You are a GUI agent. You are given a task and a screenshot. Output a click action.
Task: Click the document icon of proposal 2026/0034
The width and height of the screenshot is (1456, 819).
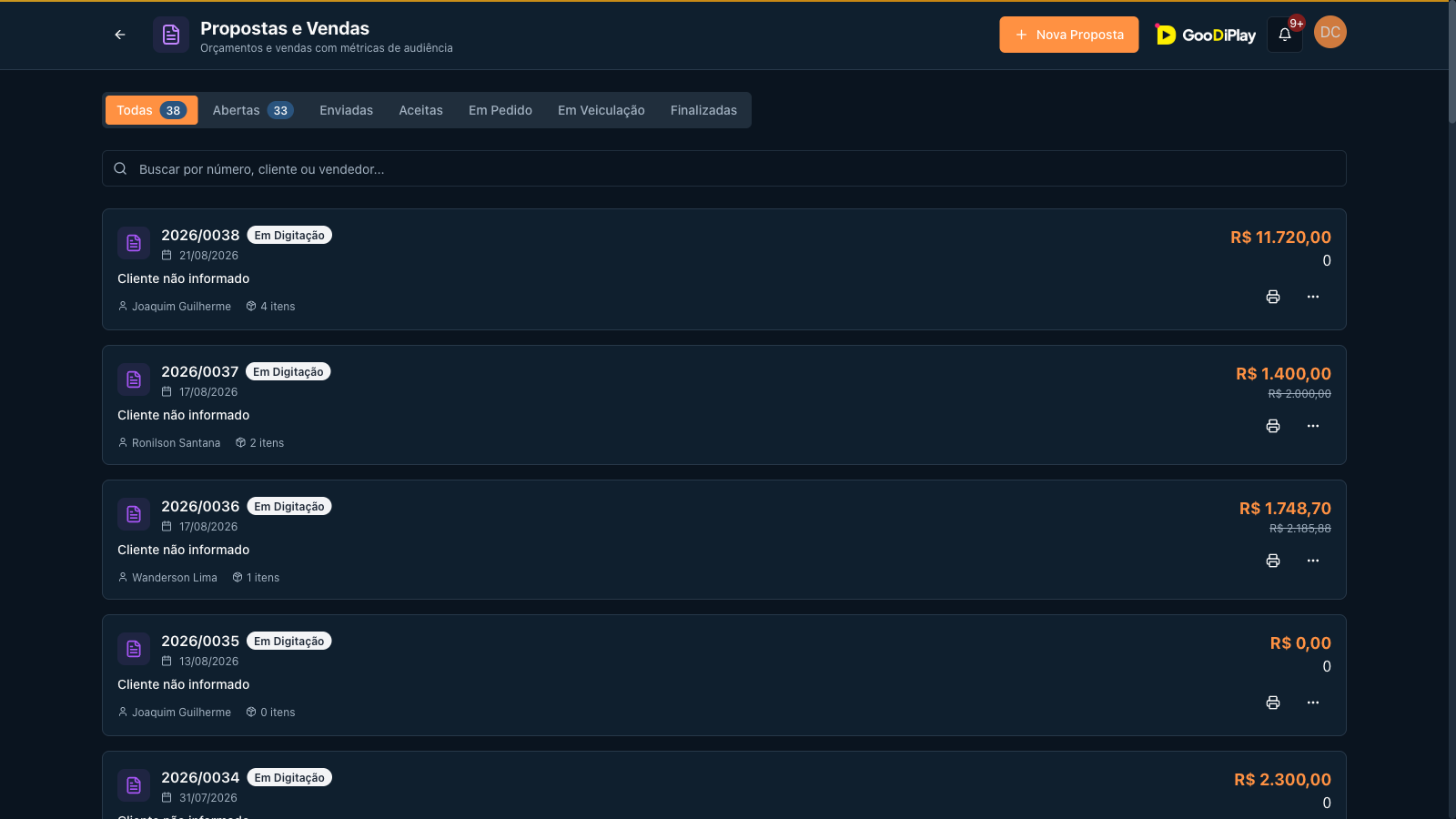click(x=134, y=785)
